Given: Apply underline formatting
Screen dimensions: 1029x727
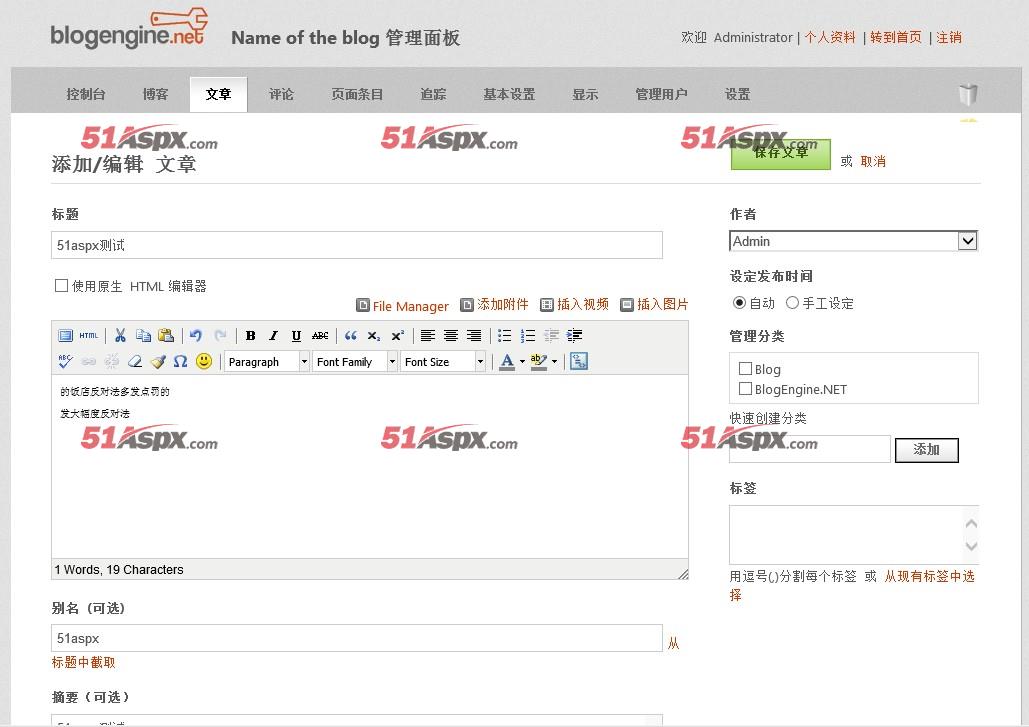Looking at the screenshot, I should pos(297,336).
